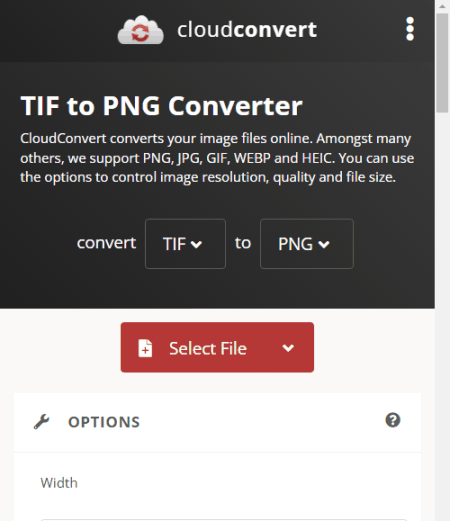Click the scrollbar up arrow

tap(442, 6)
